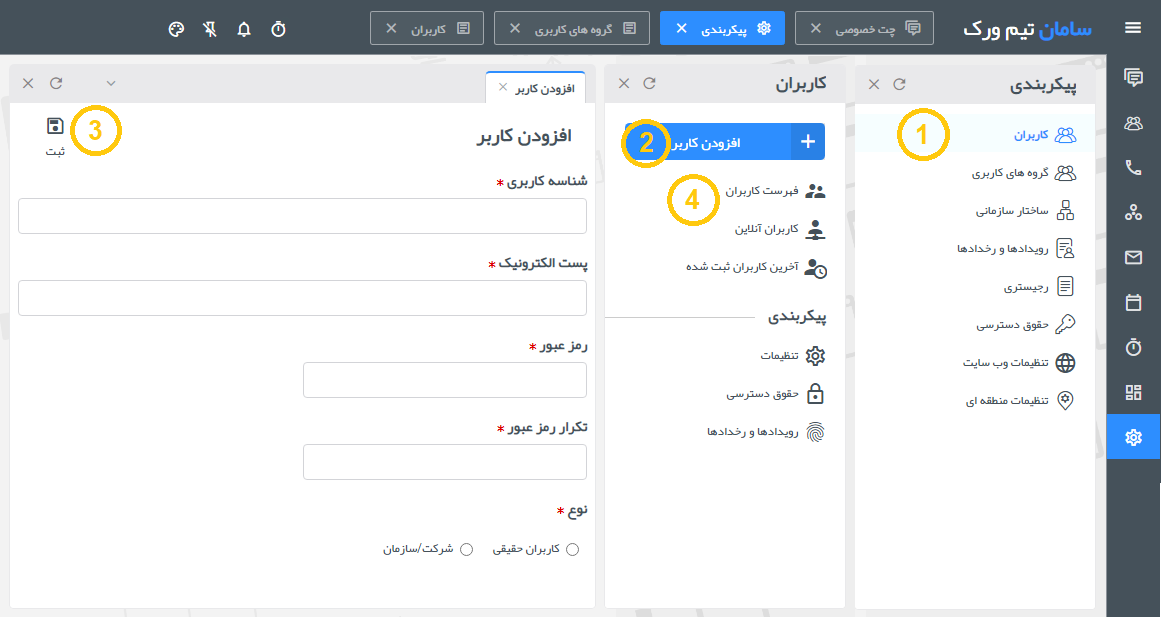Focus the تکرار رمز عبور field
Viewport: 1162px width, 617px height.
coord(445,462)
